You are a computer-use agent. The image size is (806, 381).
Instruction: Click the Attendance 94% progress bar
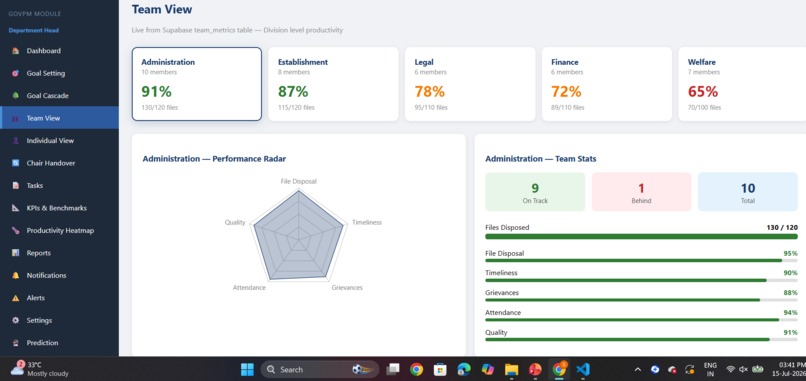coord(642,320)
